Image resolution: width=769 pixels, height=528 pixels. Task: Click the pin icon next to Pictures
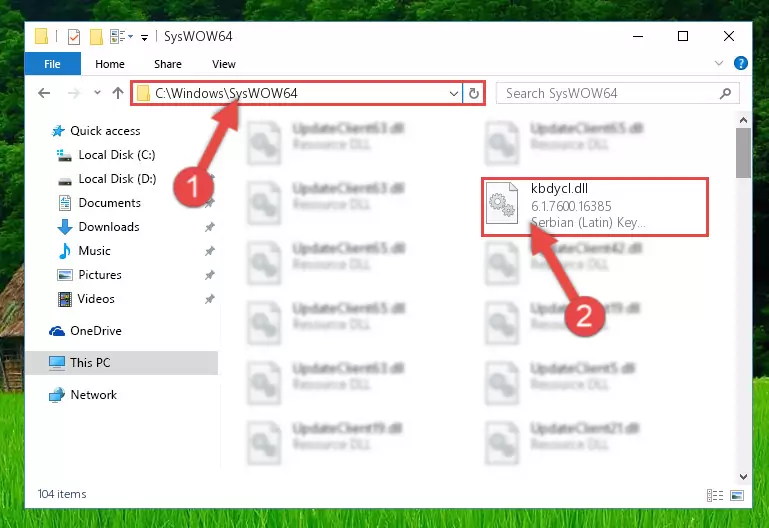point(209,275)
